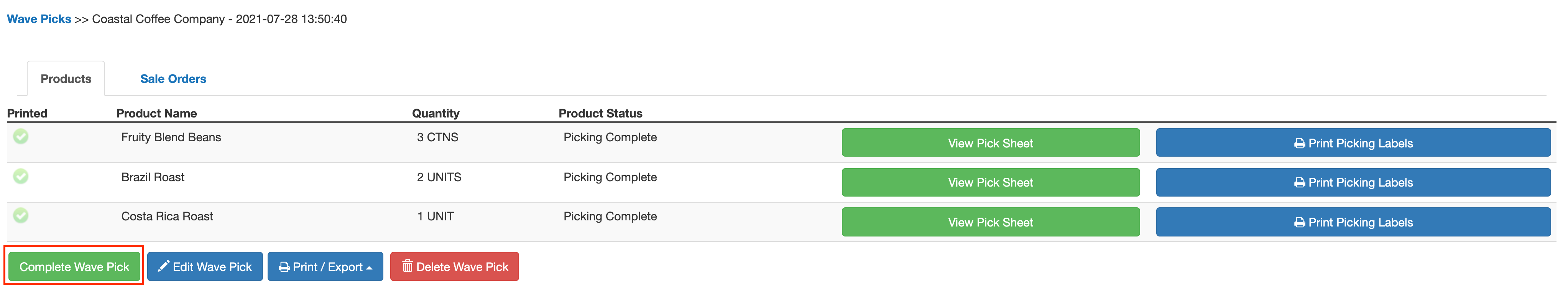View Pick Sheet for Fruity Blend Beans
The width and height of the screenshot is (1568, 291).
[990, 143]
